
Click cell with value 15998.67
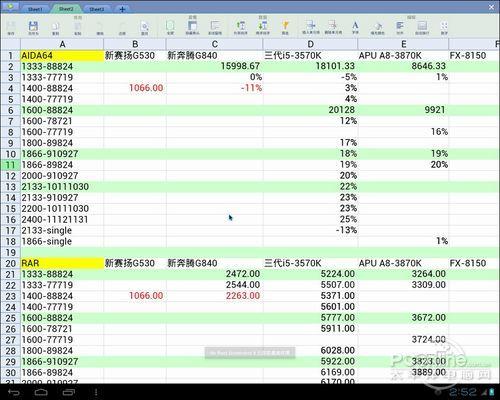(214, 66)
